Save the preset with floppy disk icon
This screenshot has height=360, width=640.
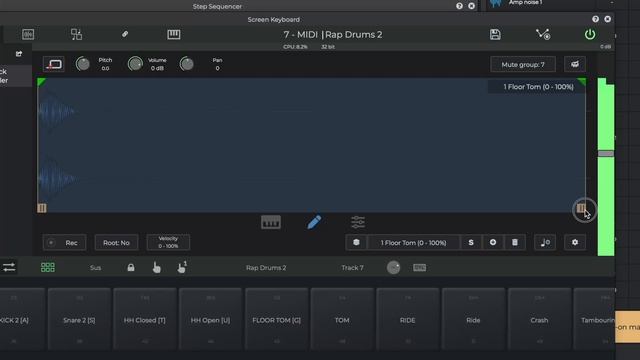click(x=495, y=35)
